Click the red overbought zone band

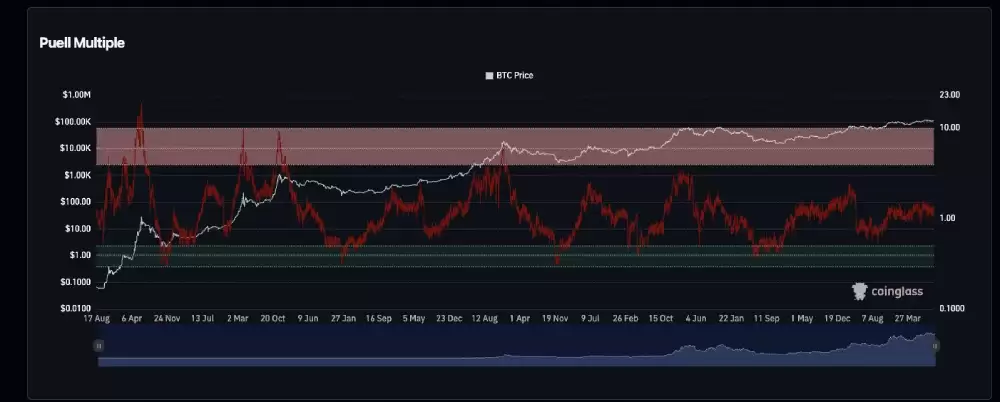(x=516, y=146)
